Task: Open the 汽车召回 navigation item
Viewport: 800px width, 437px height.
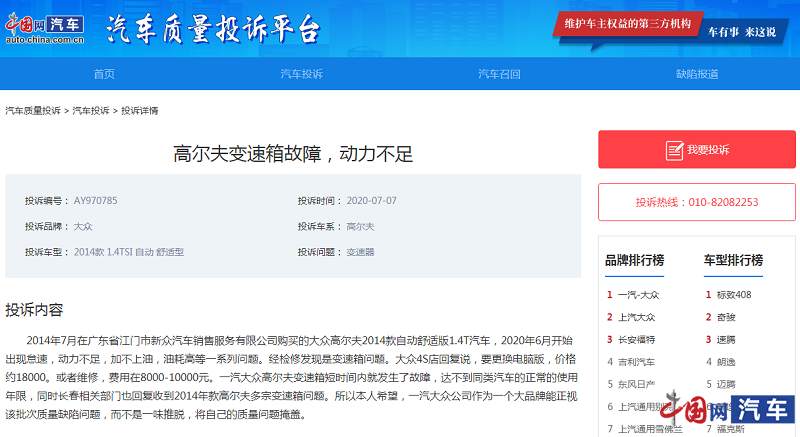Action: (x=499, y=74)
